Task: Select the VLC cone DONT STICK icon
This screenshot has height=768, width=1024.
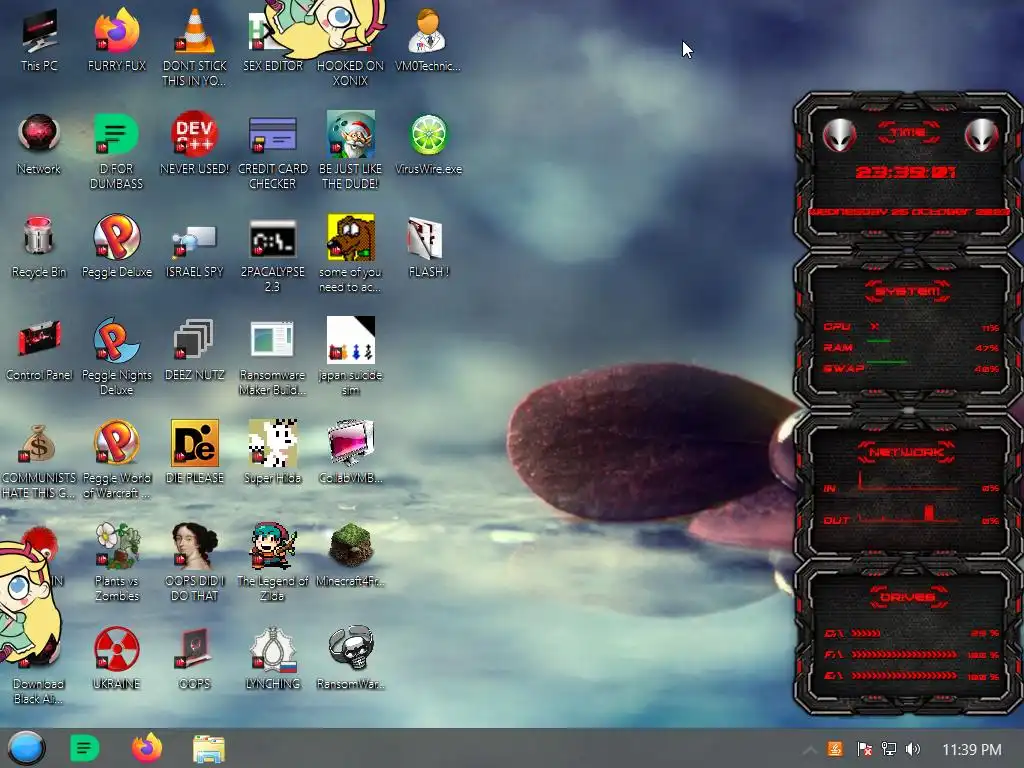Action: (x=195, y=31)
